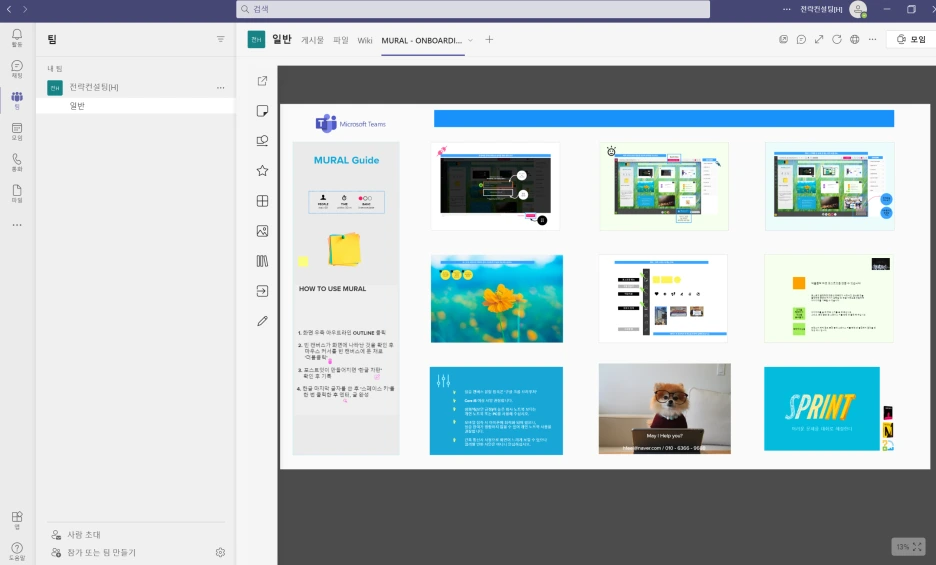Click the HOW TO USE MURAL heading
The width and height of the screenshot is (936, 565).
coord(332,288)
